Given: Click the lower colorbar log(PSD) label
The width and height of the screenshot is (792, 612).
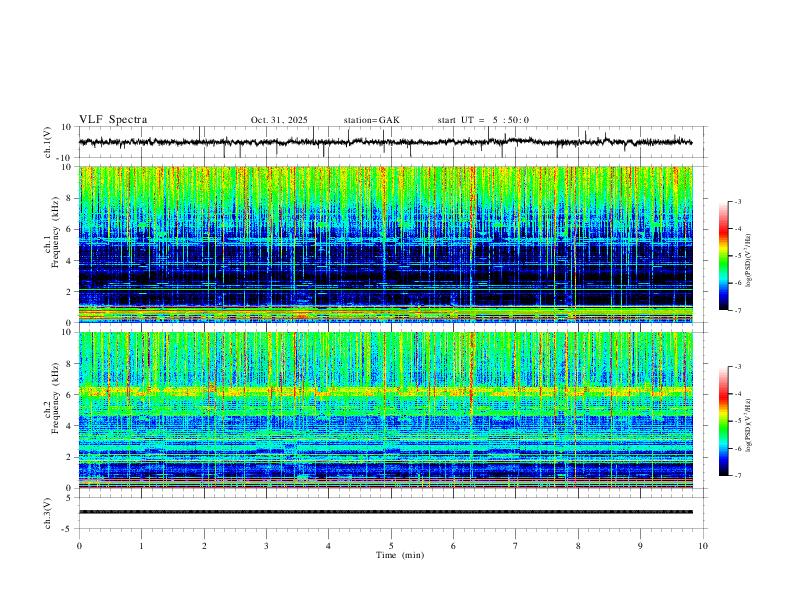Looking at the screenshot, I should (x=749, y=425).
